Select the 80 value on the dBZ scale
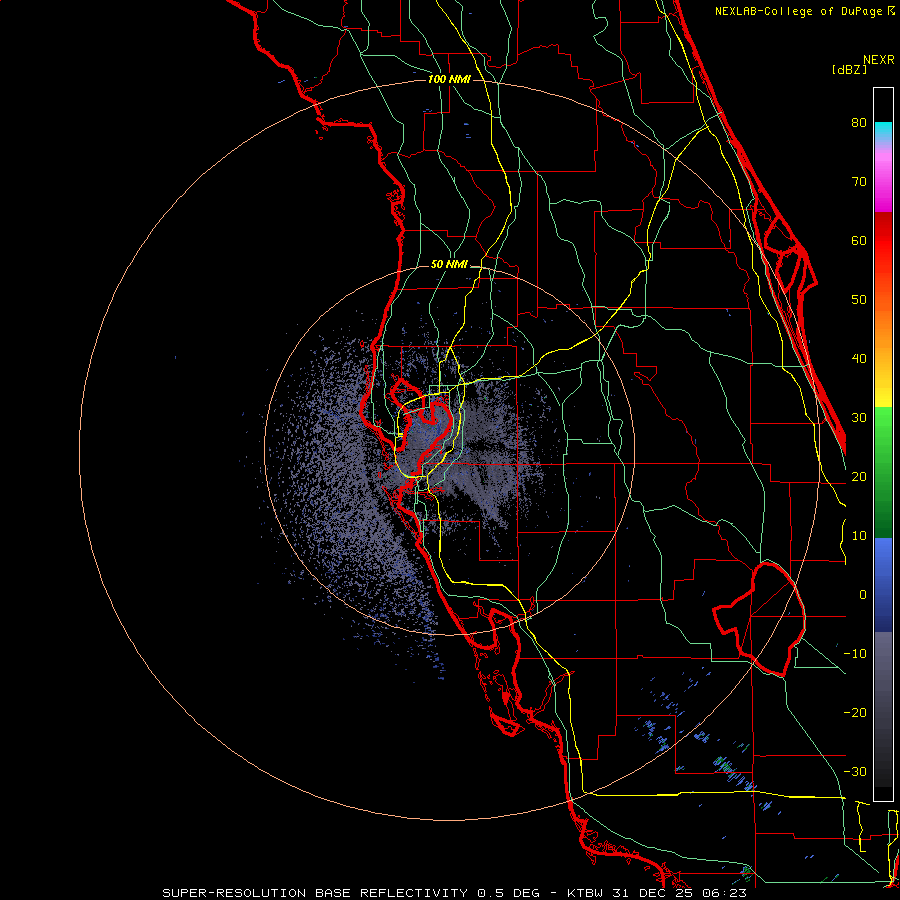The width and height of the screenshot is (900, 900). point(859,123)
